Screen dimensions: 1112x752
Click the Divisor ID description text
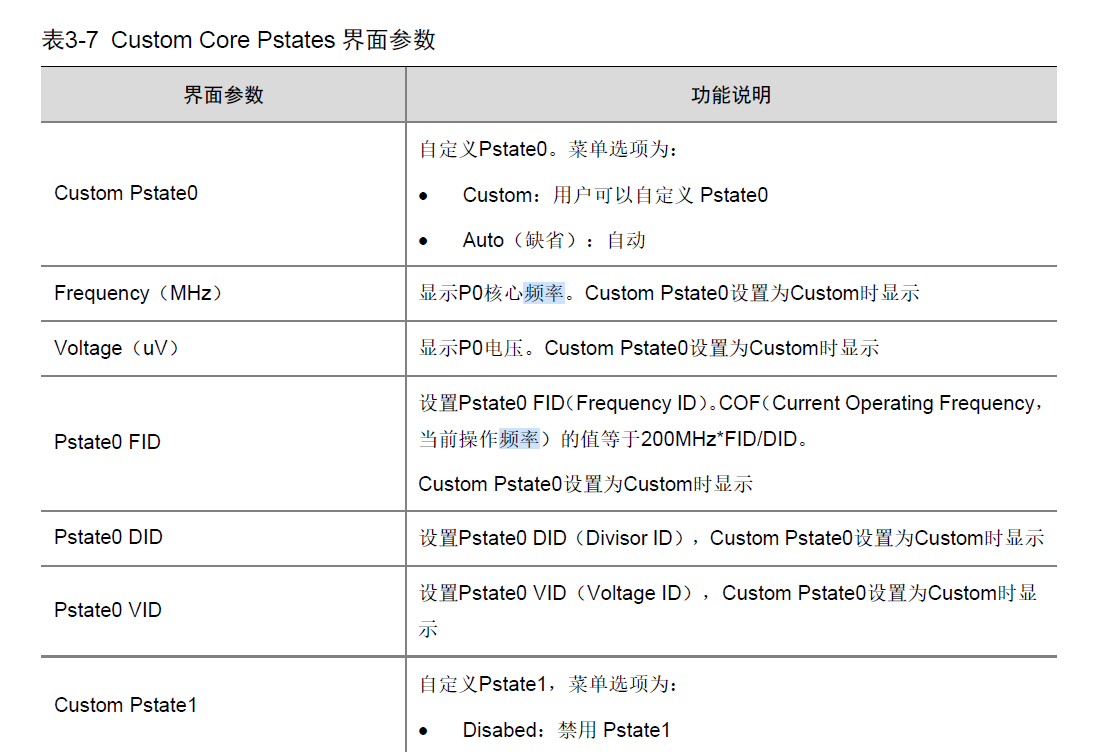click(x=629, y=538)
